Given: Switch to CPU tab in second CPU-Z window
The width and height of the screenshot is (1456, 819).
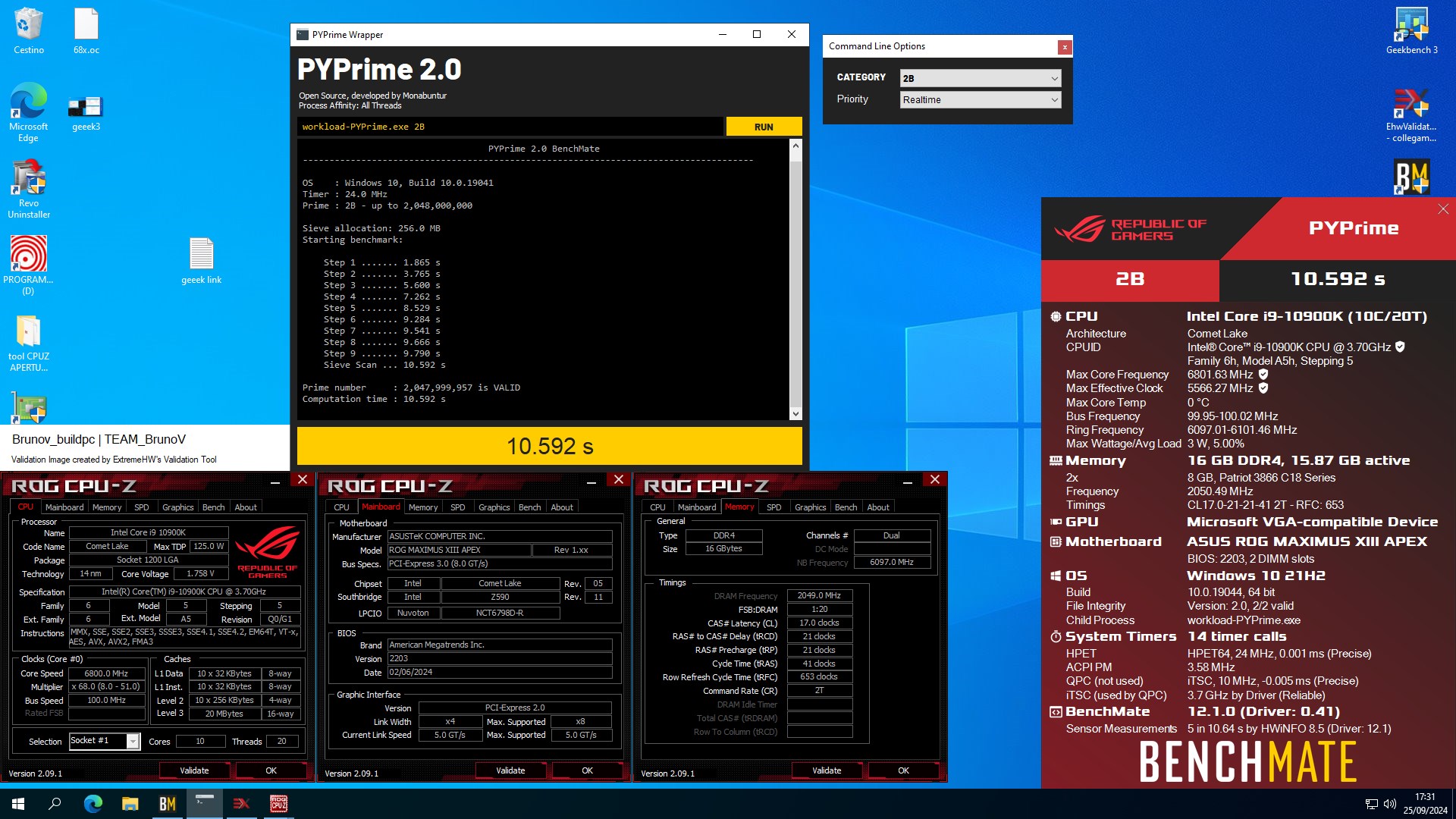Looking at the screenshot, I should pos(342,507).
